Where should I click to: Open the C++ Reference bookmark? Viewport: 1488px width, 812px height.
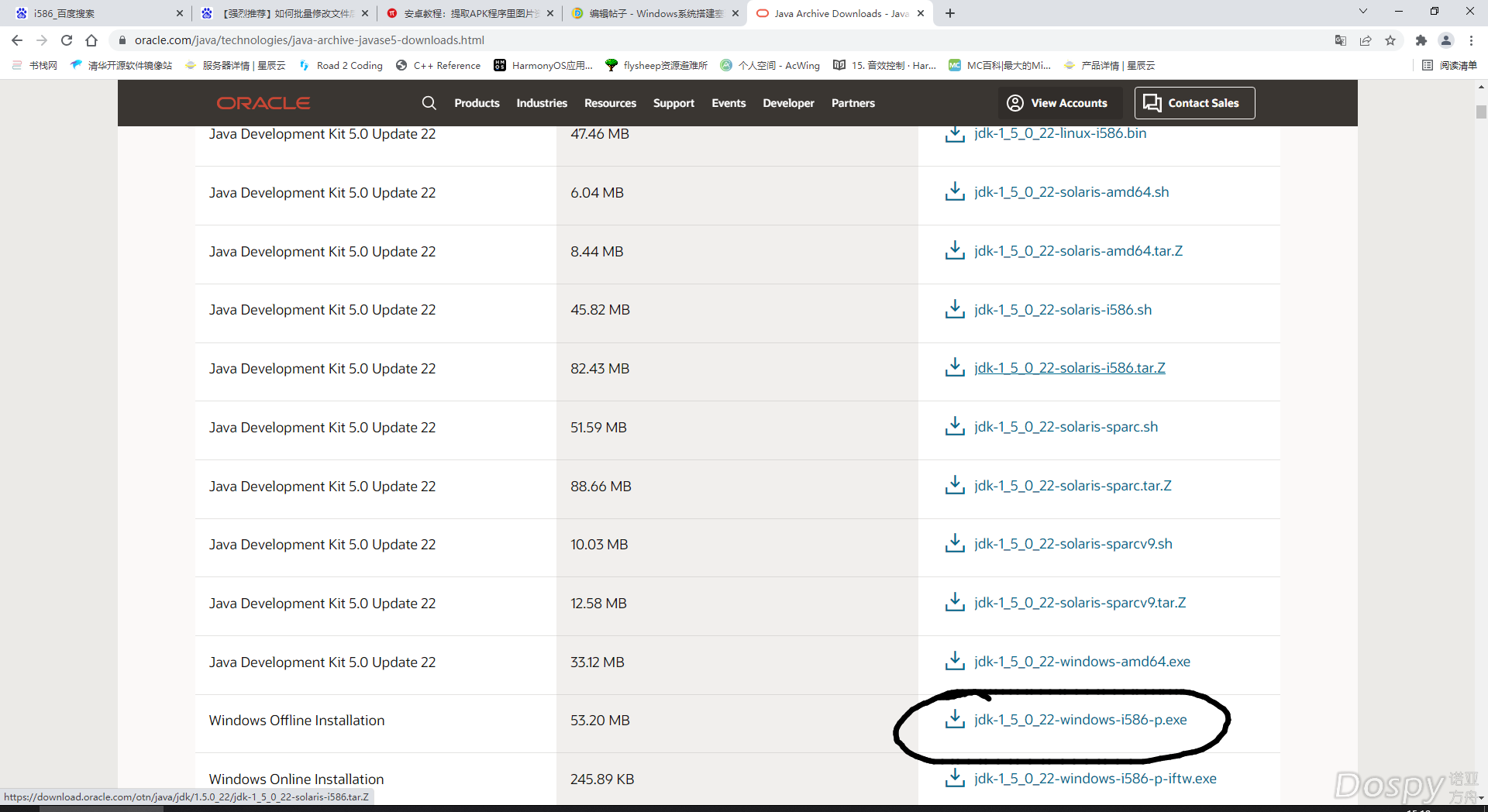(439, 65)
